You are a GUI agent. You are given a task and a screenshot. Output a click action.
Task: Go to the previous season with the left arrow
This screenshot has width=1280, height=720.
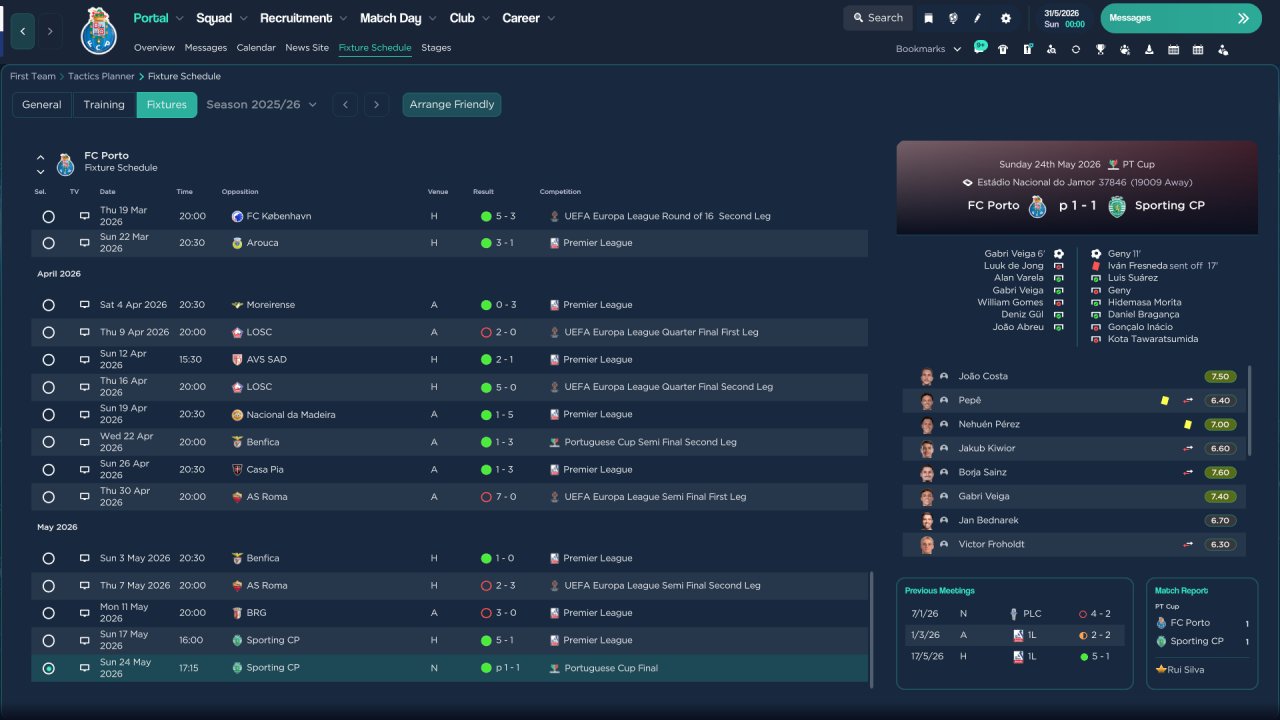click(345, 105)
